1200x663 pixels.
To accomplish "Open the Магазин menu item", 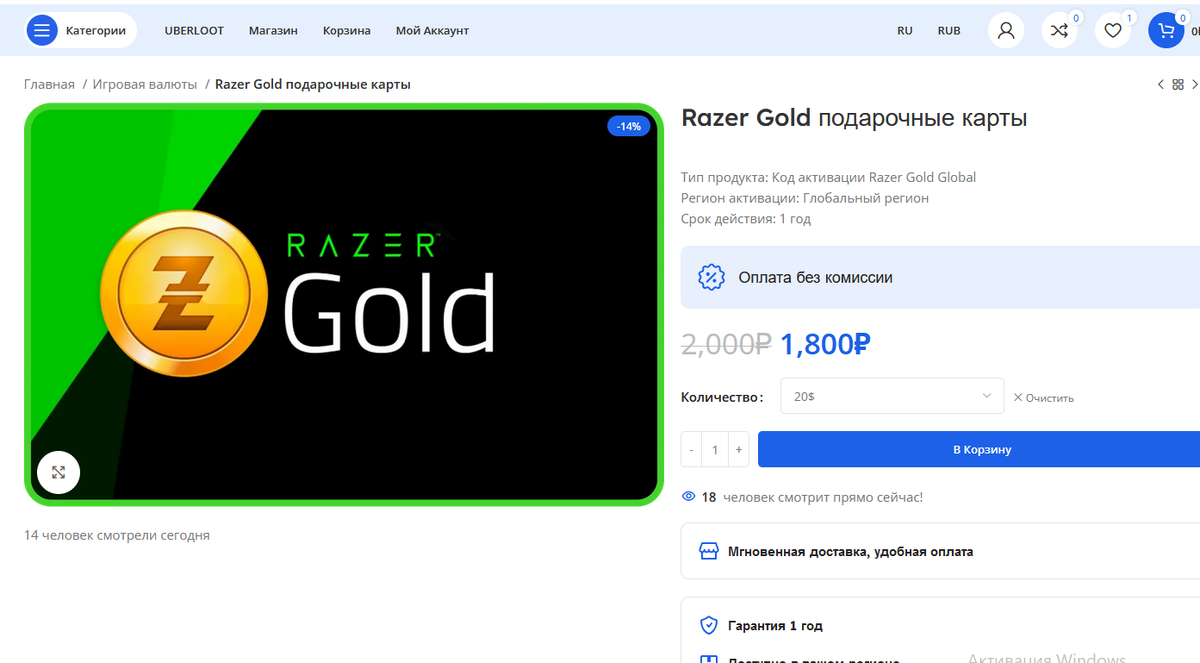I will [x=273, y=30].
